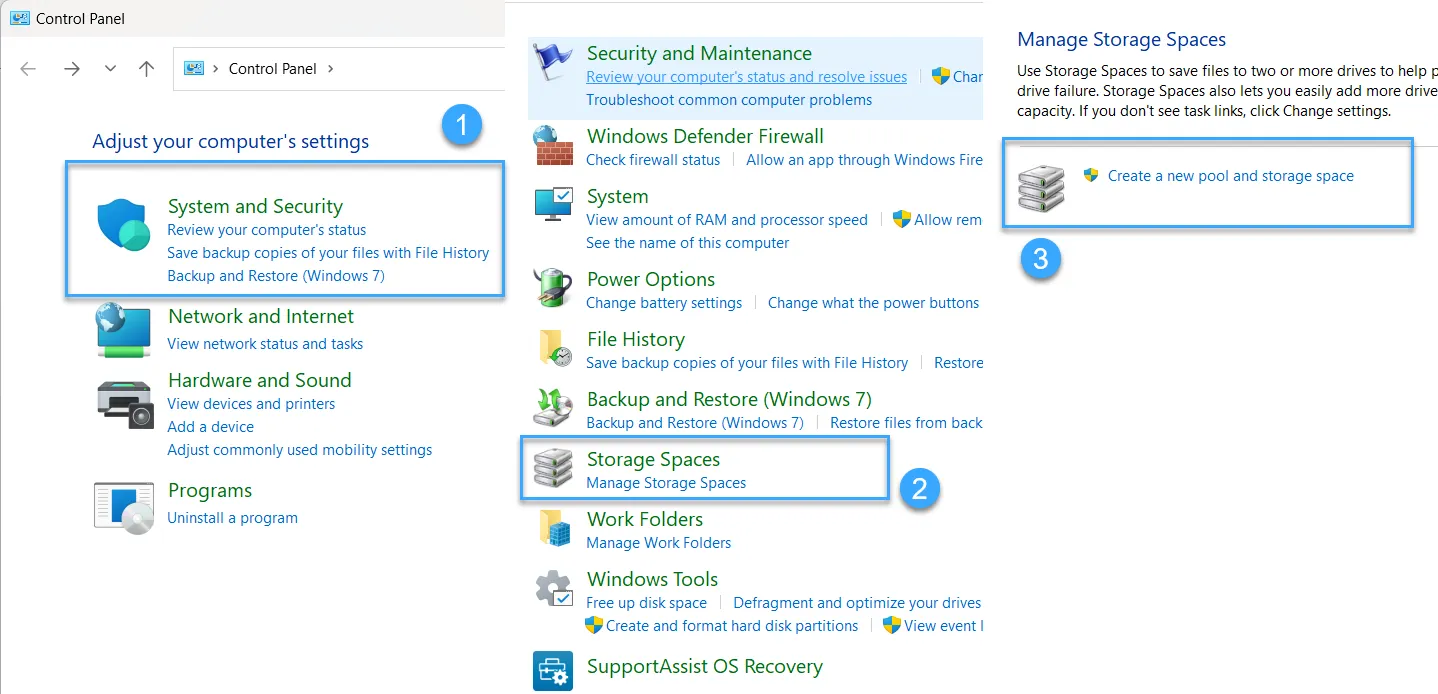This screenshot has width=1438, height=694.
Task: Click the Power Options battery icon
Action: [x=553, y=289]
